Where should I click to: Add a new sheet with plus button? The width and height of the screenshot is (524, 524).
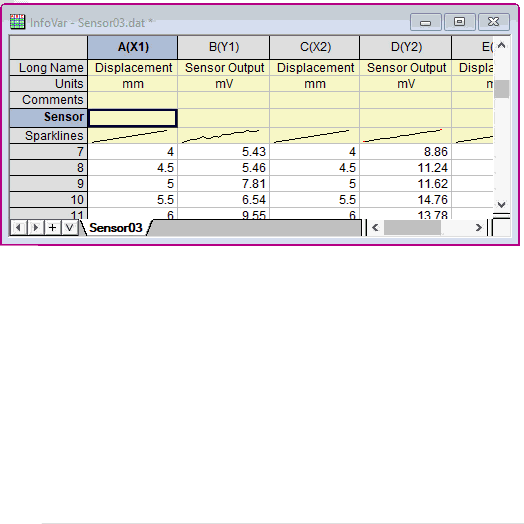[x=52, y=228]
